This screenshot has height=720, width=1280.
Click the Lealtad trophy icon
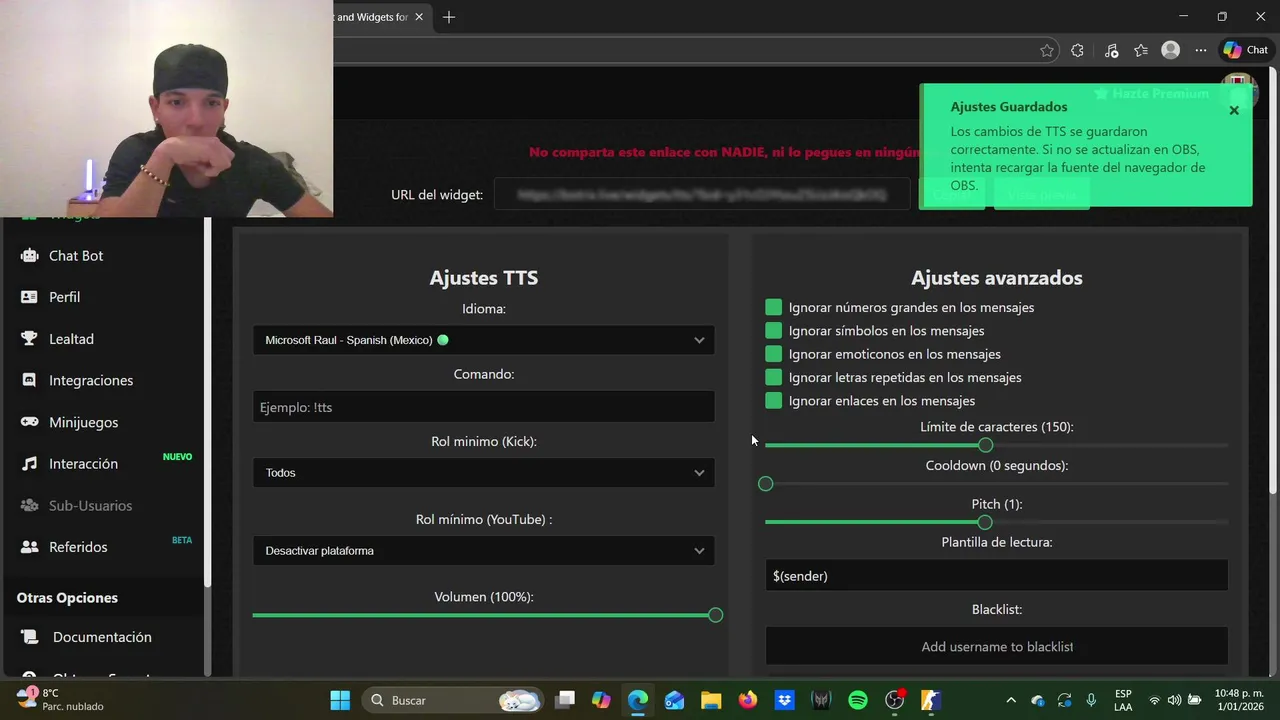29,339
